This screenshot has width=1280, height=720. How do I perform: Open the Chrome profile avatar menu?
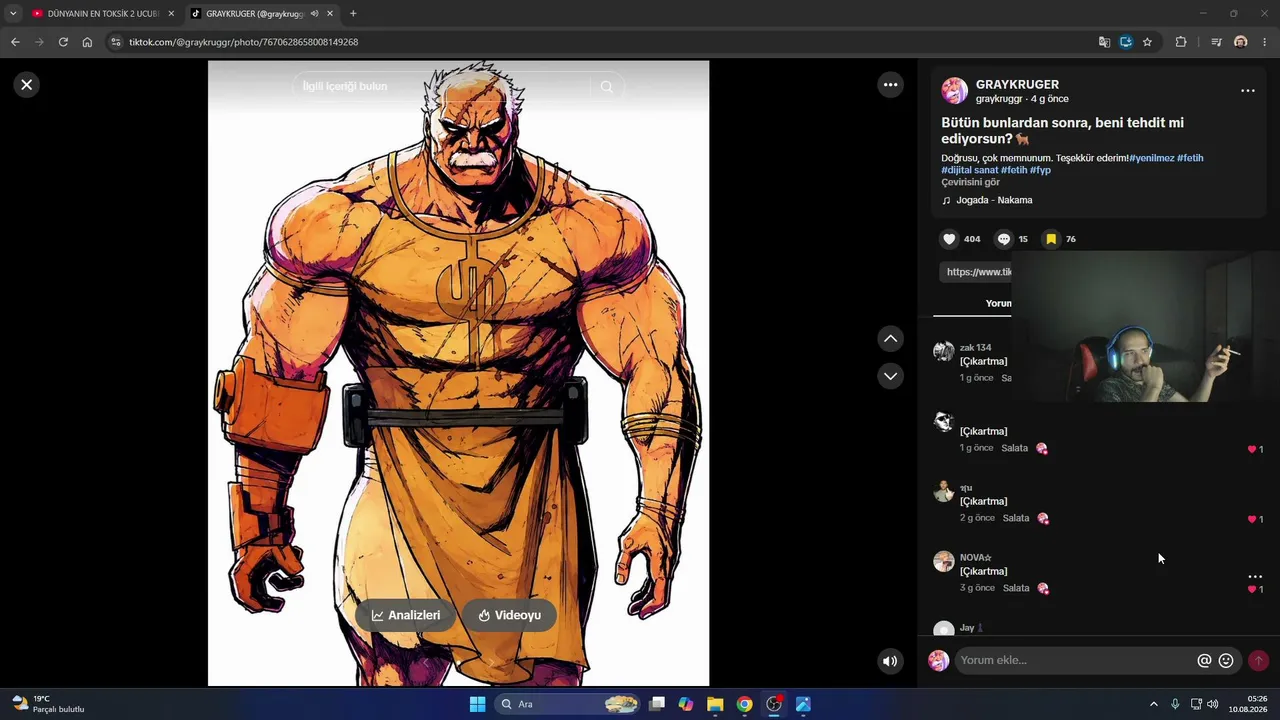(x=1241, y=42)
